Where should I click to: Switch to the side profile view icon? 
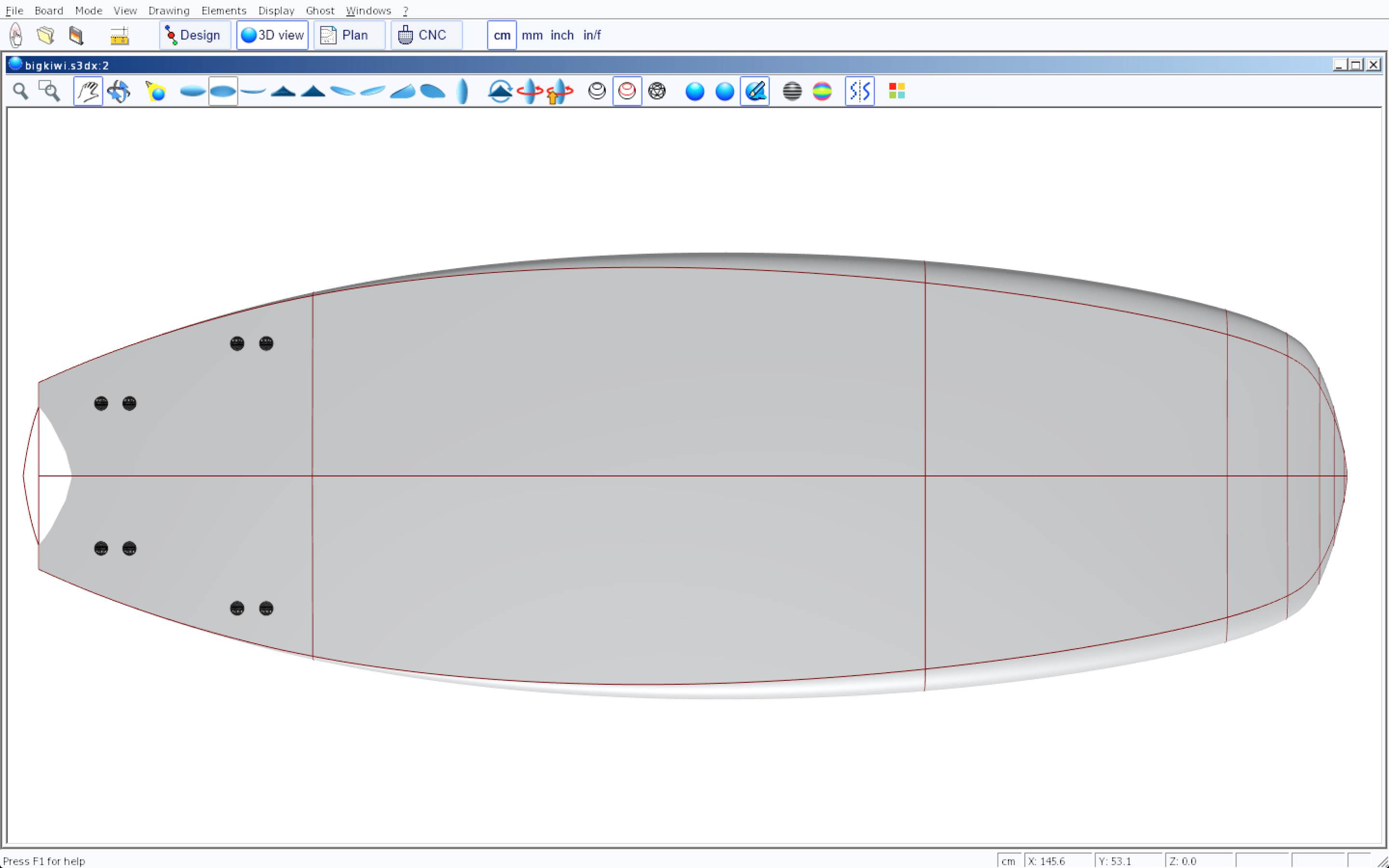[x=253, y=91]
